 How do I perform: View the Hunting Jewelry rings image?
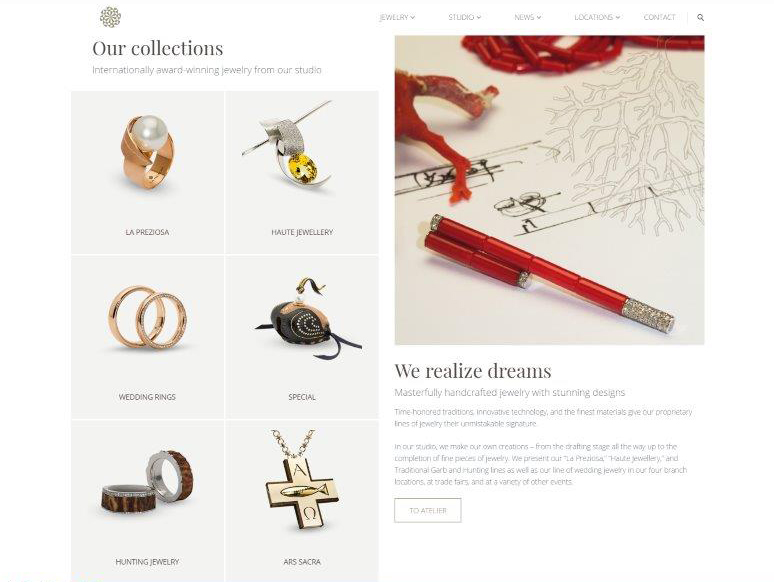click(148, 481)
